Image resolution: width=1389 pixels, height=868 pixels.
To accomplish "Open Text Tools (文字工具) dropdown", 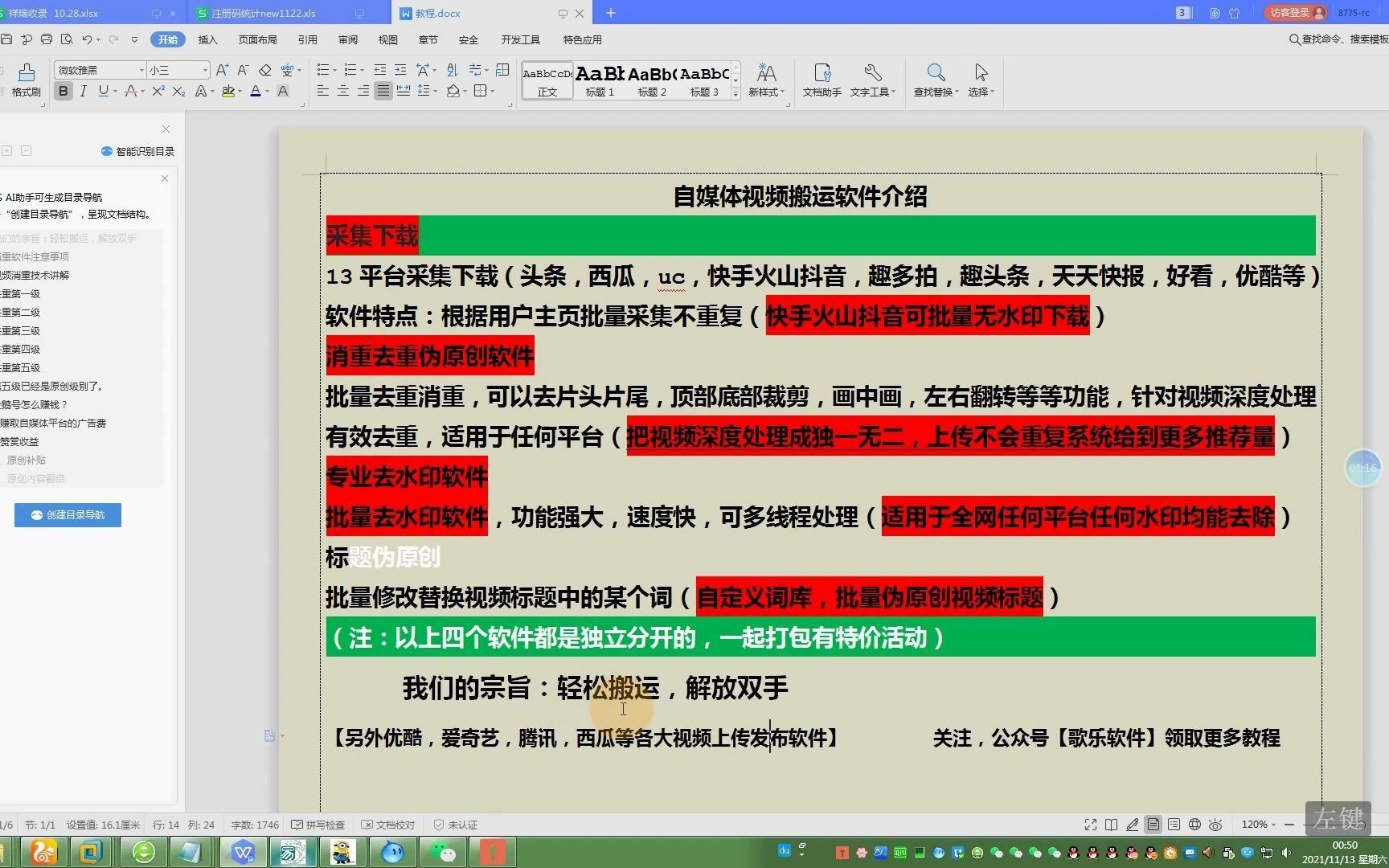I will click(x=872, y=80).
